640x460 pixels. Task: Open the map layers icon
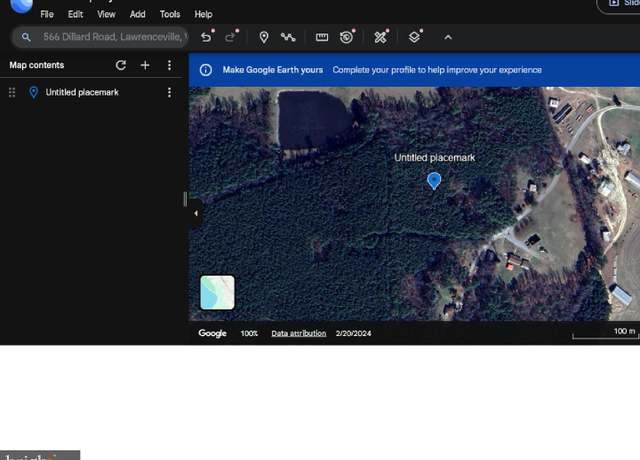[414, 37]
